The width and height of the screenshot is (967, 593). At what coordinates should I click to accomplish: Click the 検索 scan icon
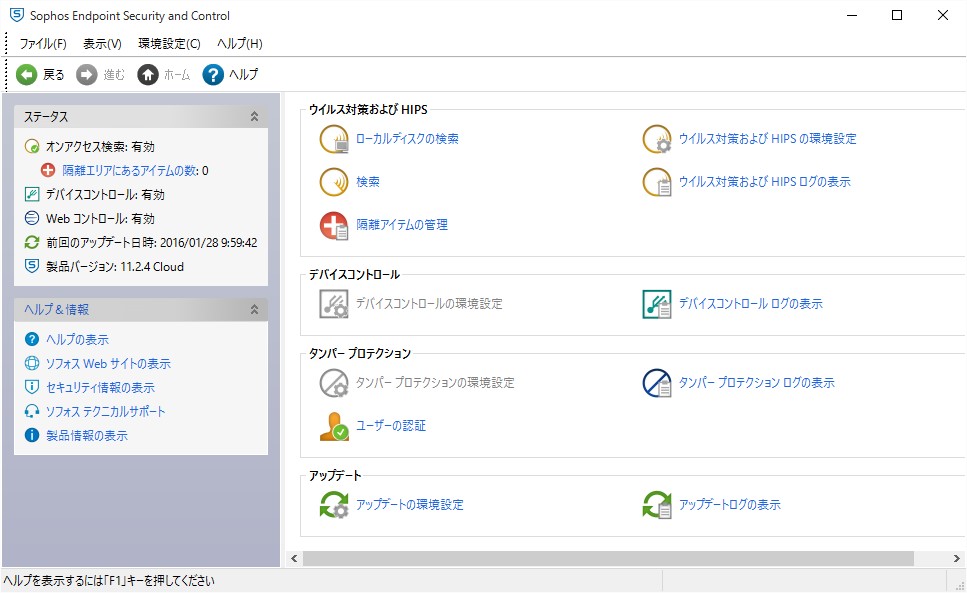click(x=334, y=182)
